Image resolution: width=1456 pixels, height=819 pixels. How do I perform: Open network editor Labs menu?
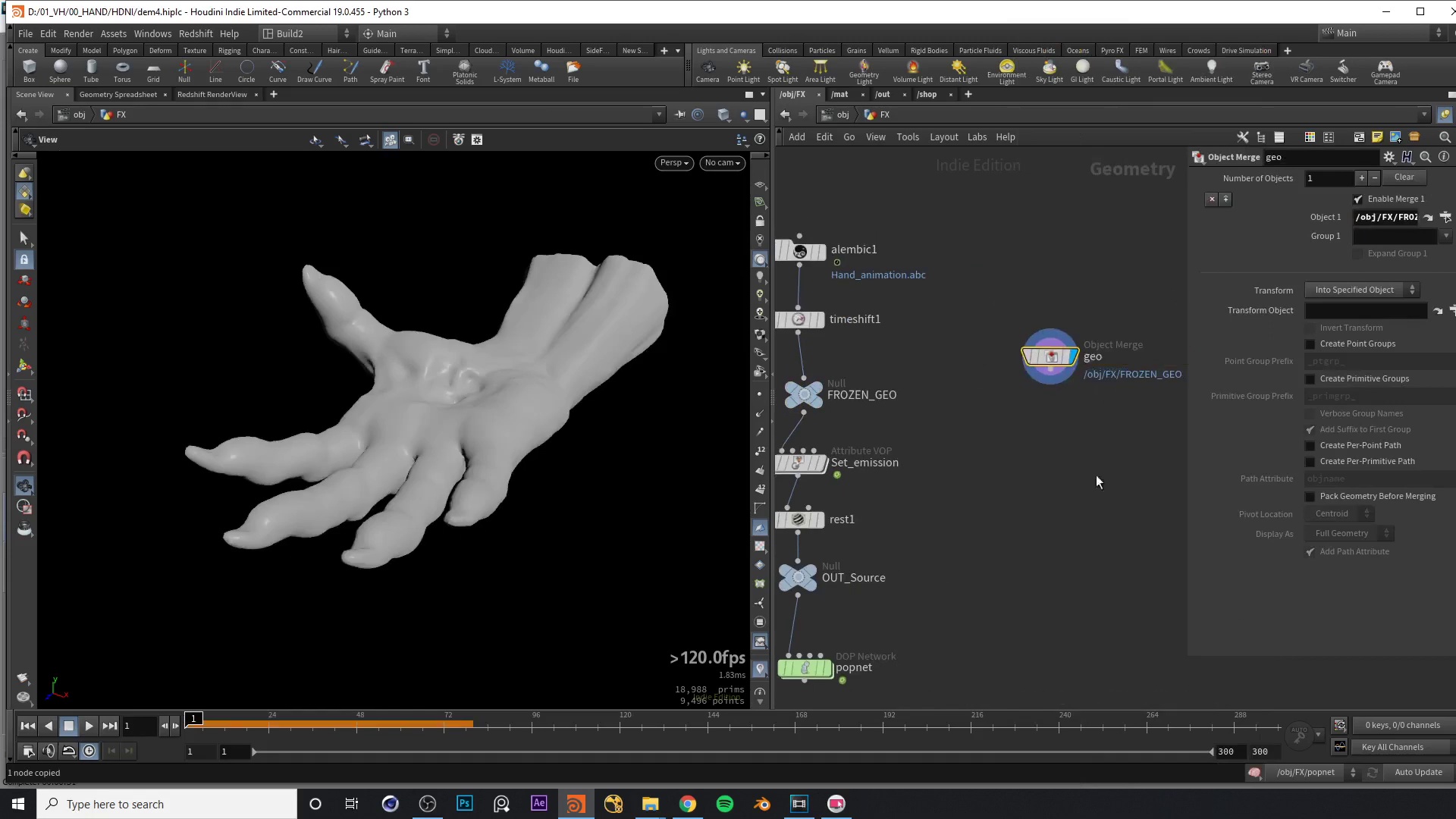pyautogui.click(x=977, y=137)
